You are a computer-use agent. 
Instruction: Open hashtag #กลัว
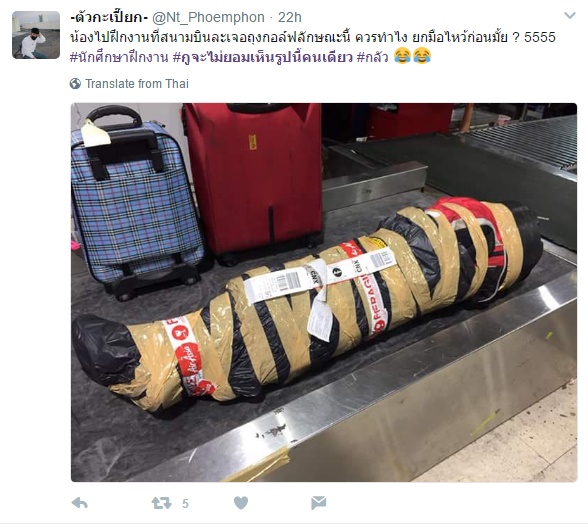tap(372, 57)
